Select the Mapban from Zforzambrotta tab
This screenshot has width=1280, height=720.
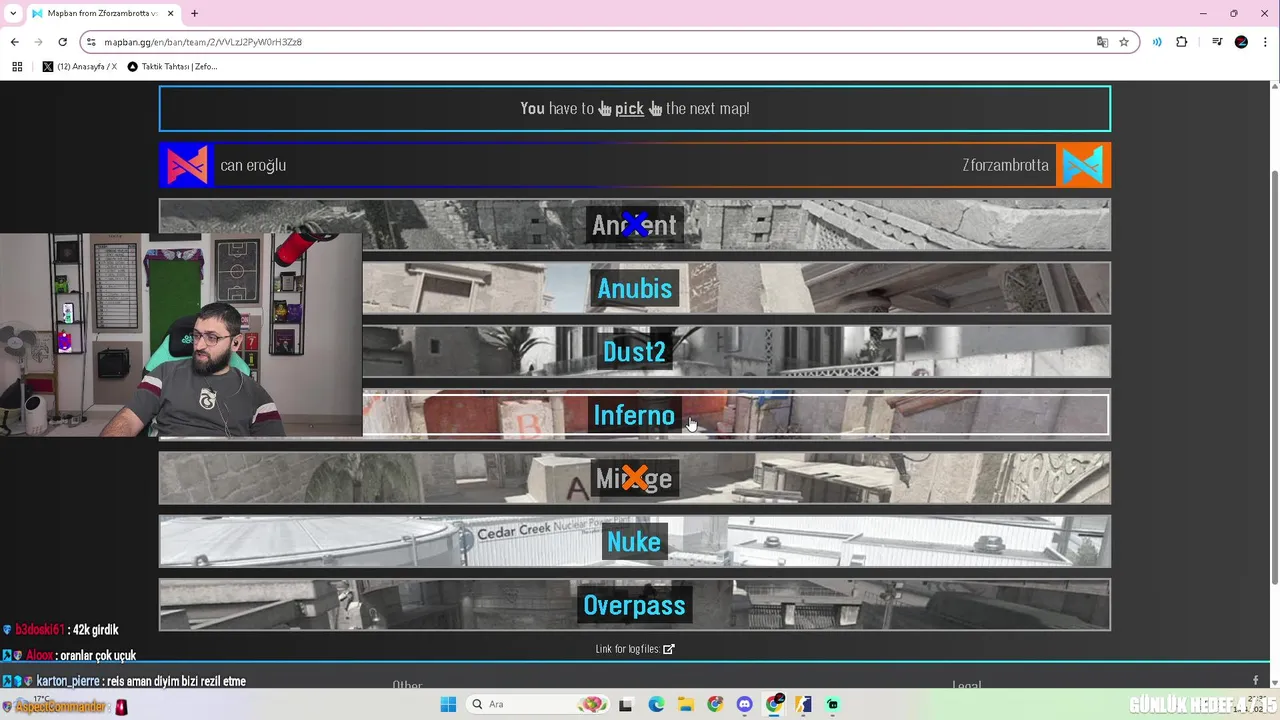tap(102, 13)
